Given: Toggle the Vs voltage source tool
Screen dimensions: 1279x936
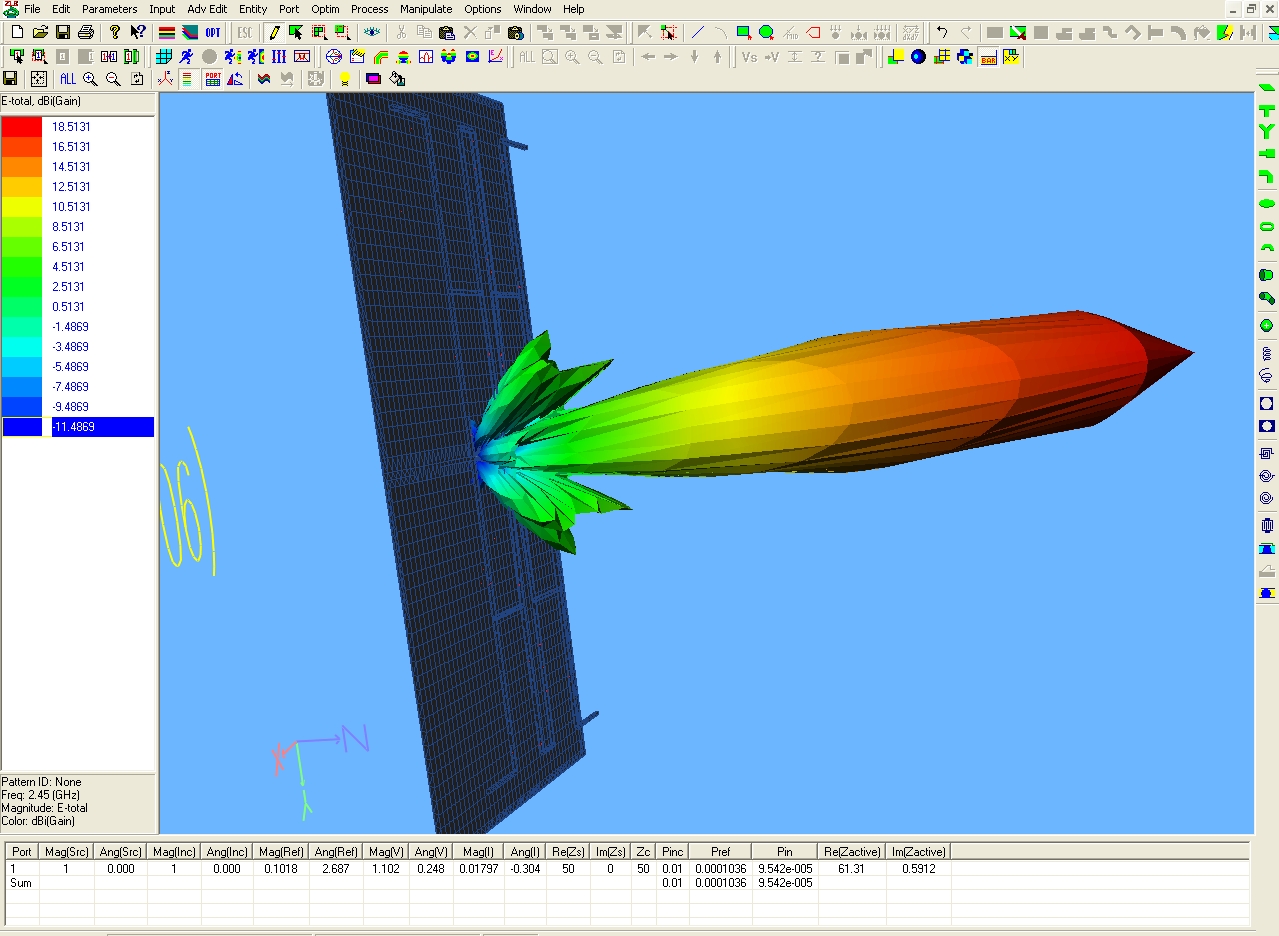Looking at the screenshot, I should pos(749,56).
